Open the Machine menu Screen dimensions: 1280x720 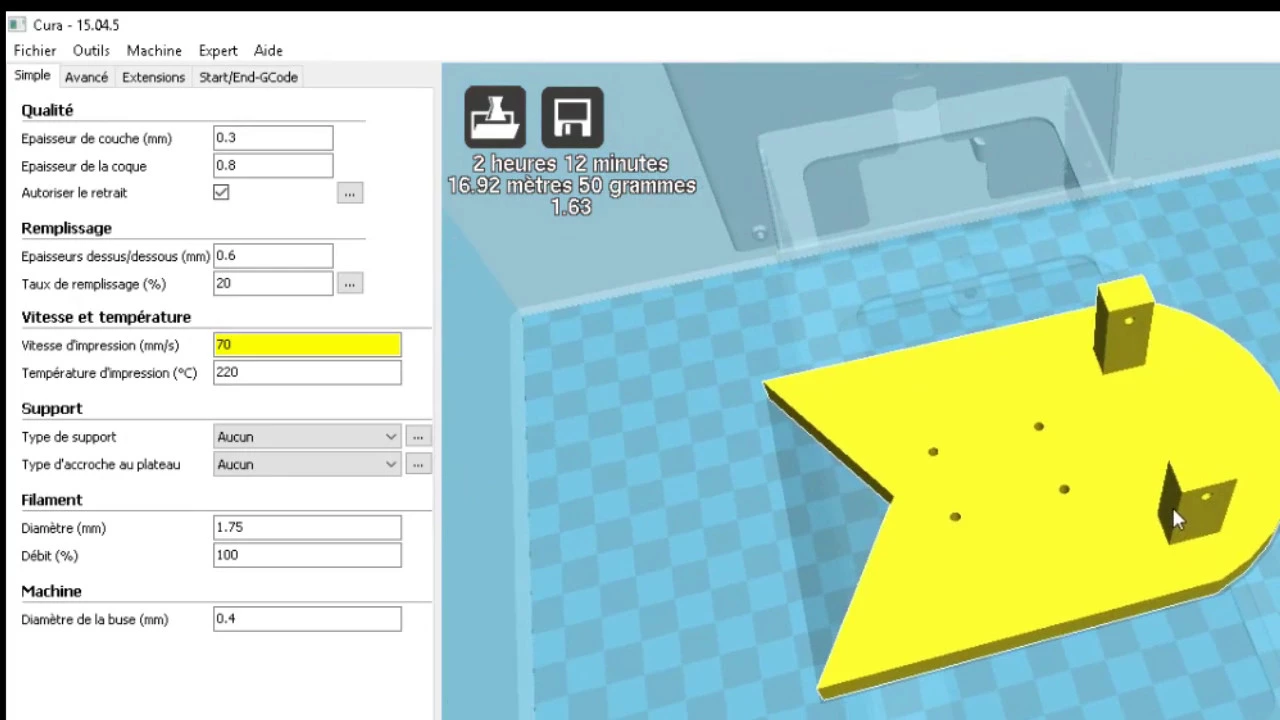click(x=154, y=50)
